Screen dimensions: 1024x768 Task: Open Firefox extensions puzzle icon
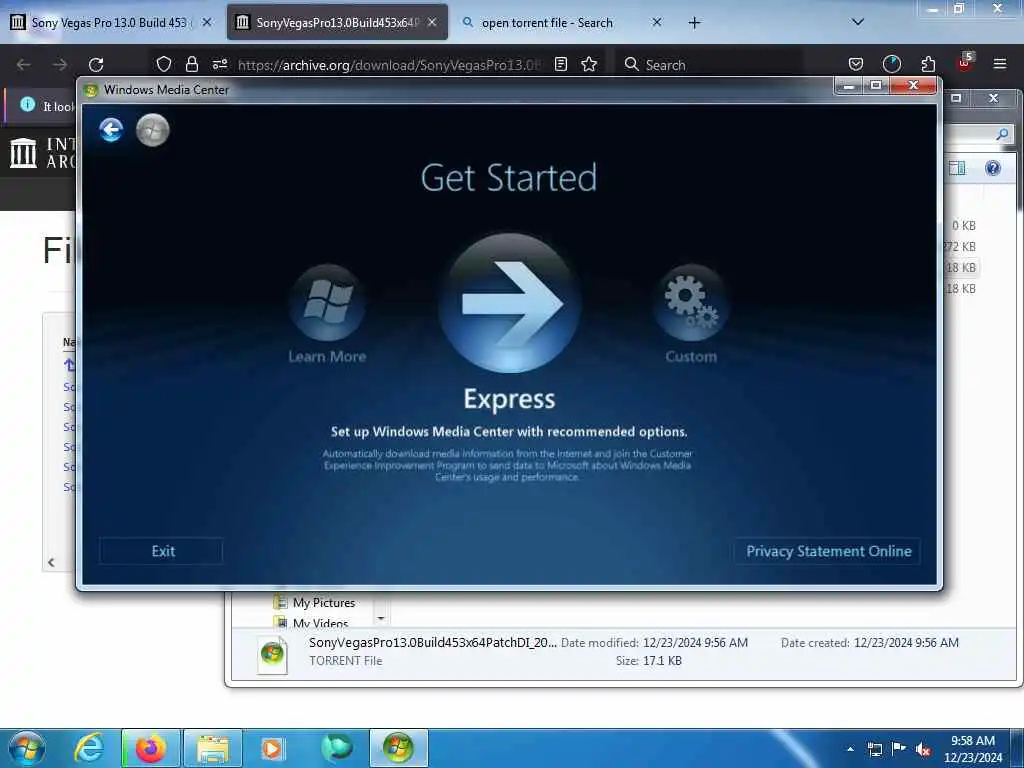click(928, 64)
